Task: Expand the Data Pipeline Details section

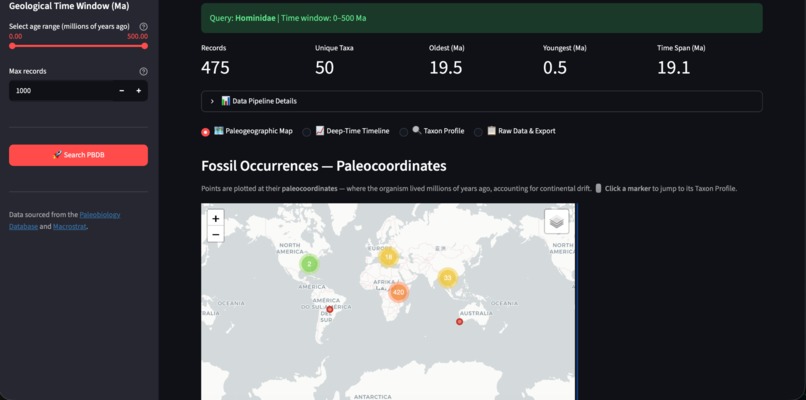Action: 482,101
